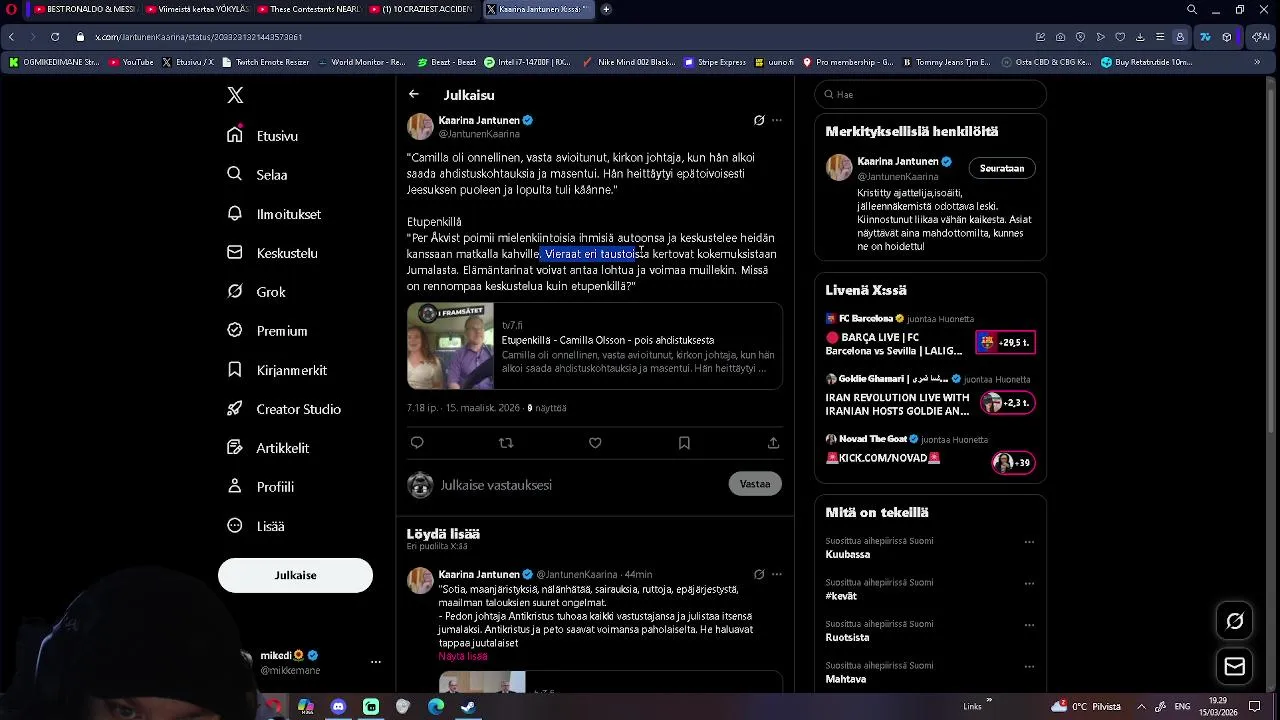Image resolution: width=1280 pixels, height=720 pixels.
Task: Click the Profiili person icon
Action: coord(235,486)
